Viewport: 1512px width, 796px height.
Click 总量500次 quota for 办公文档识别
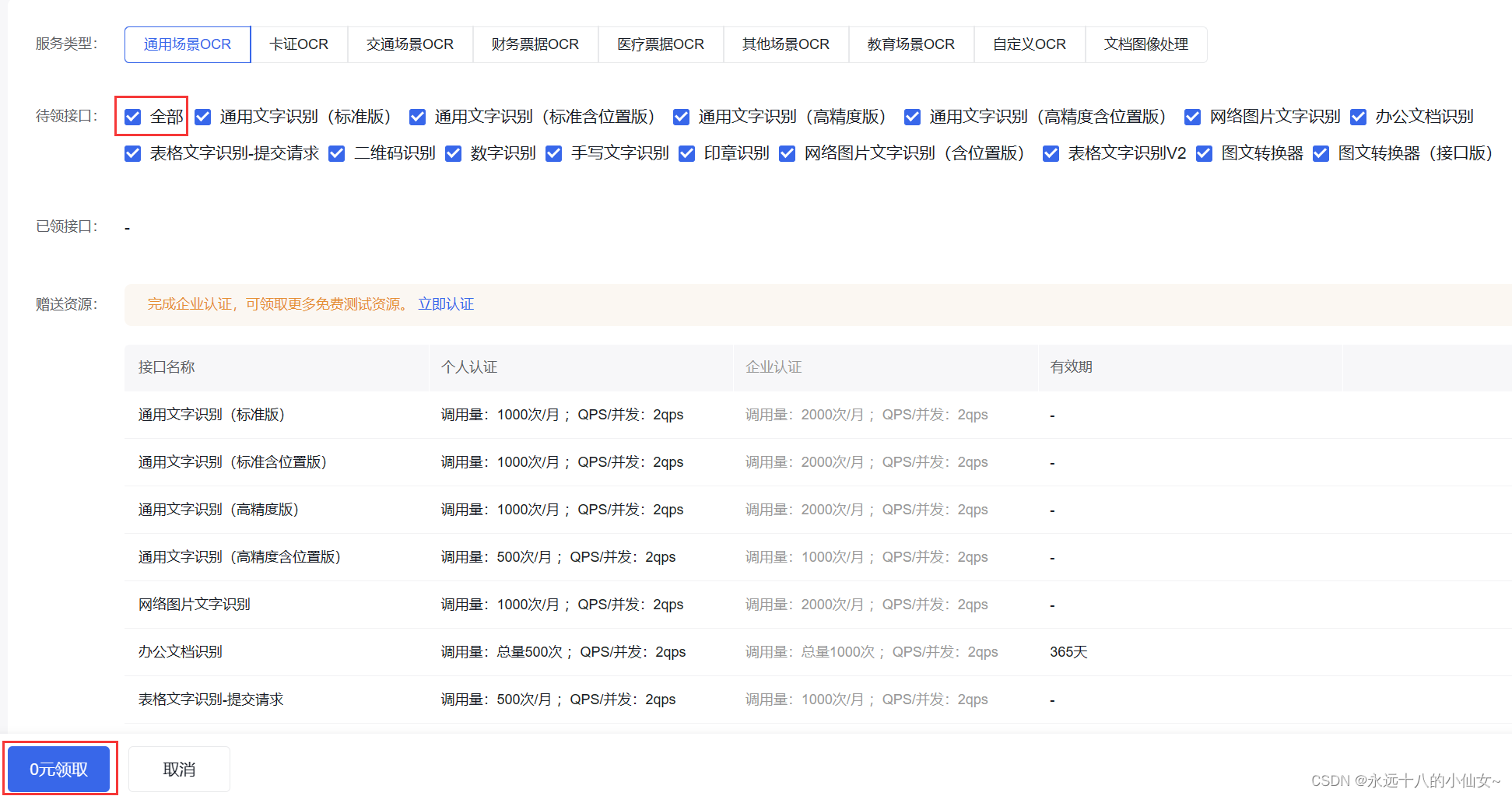coord(530,652)
